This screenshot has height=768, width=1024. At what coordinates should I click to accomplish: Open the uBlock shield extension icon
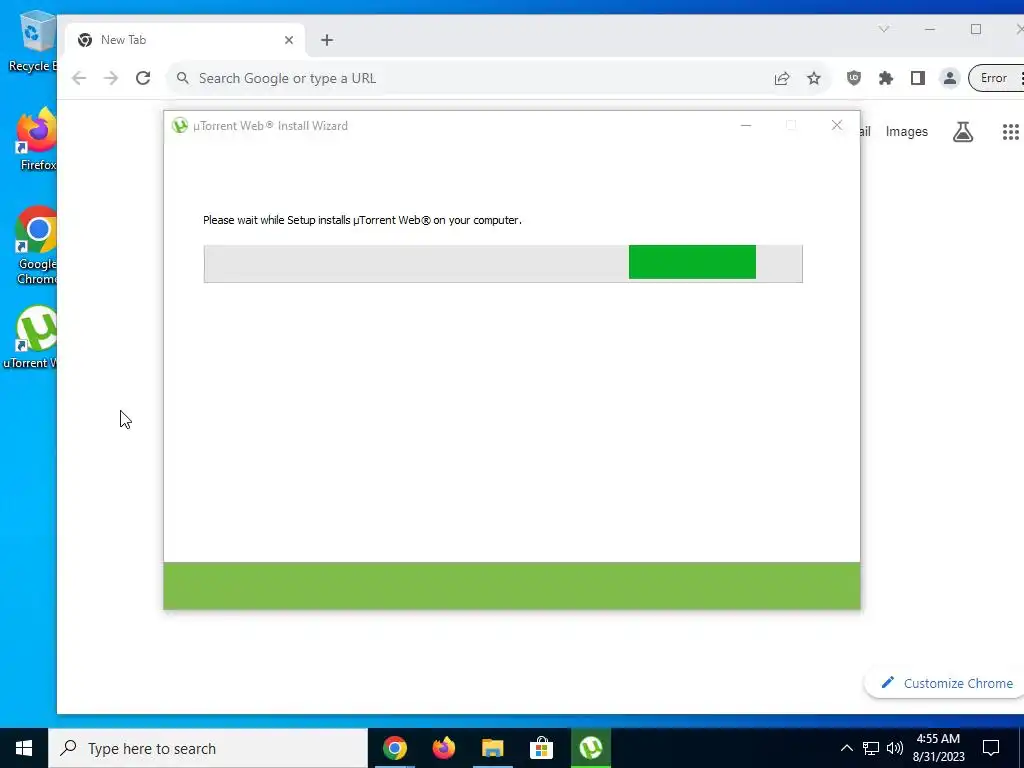854,78
